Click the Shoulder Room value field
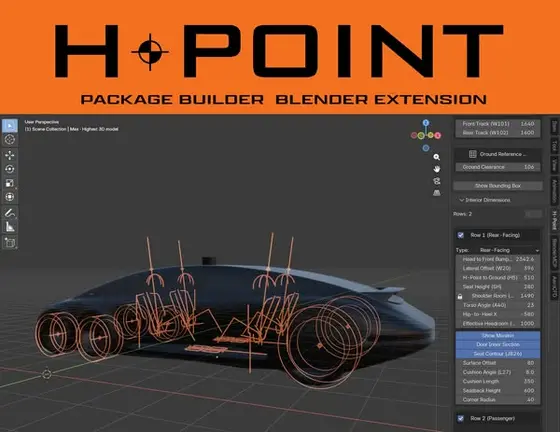The height and width of the screenshot is (432, 560). pos(502,296)
